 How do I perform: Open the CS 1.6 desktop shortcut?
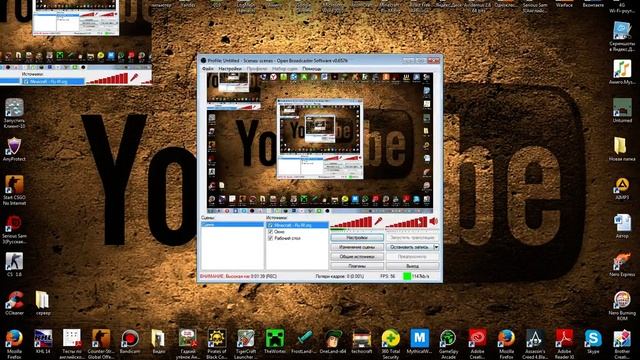click(x=14, y=264)
